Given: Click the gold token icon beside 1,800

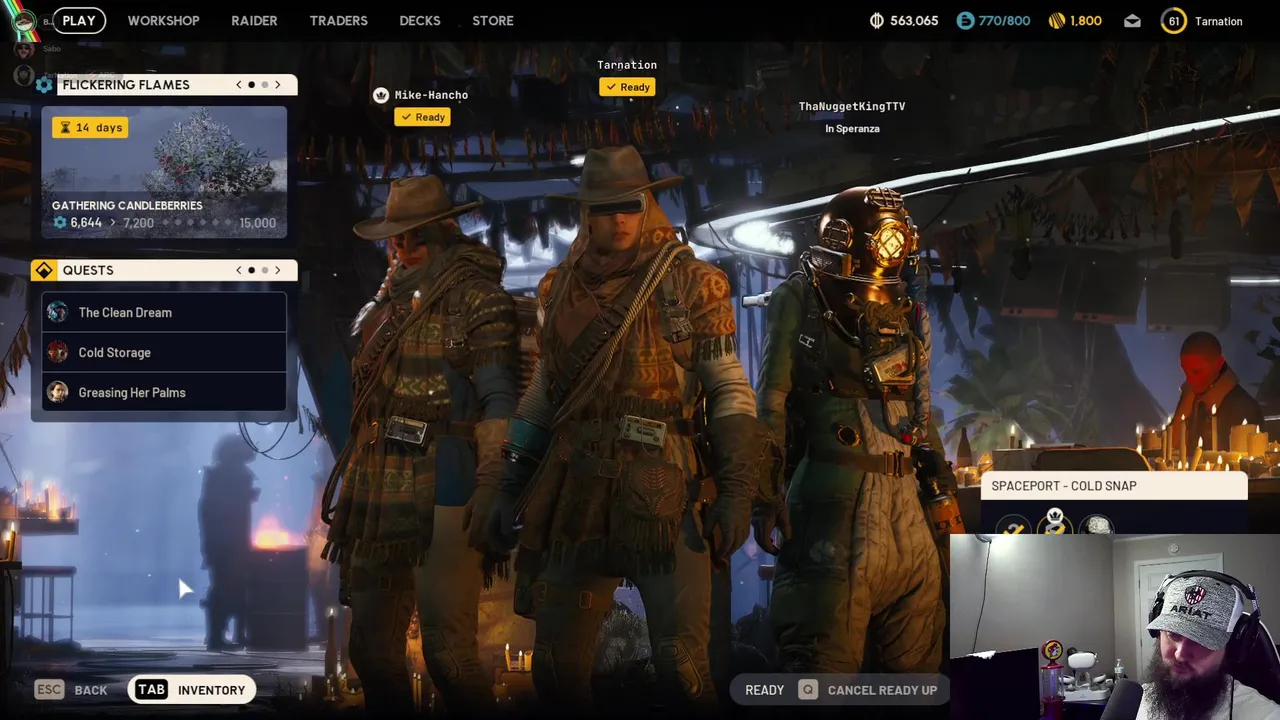Looking at the screenshot, I should tap(1057, 21).
